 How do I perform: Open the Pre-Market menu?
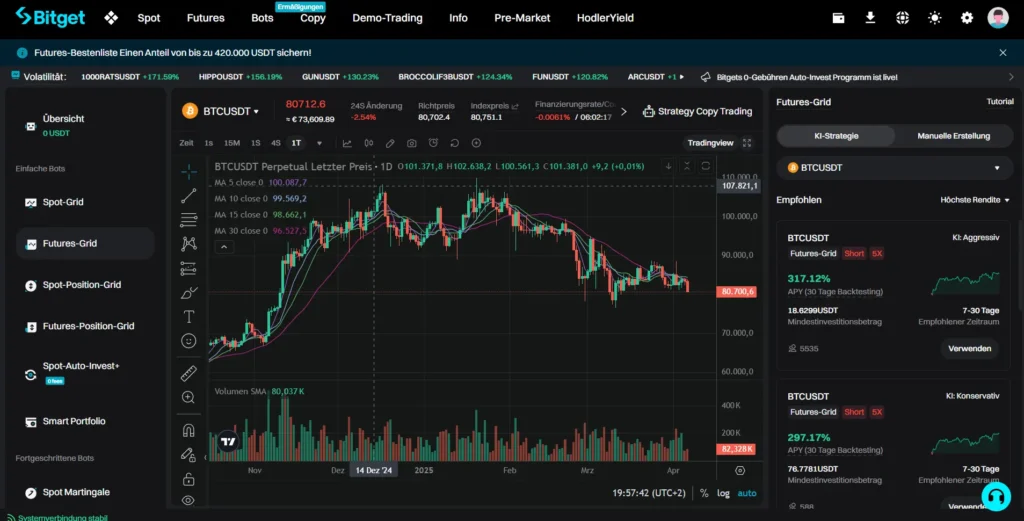(522, 18)
